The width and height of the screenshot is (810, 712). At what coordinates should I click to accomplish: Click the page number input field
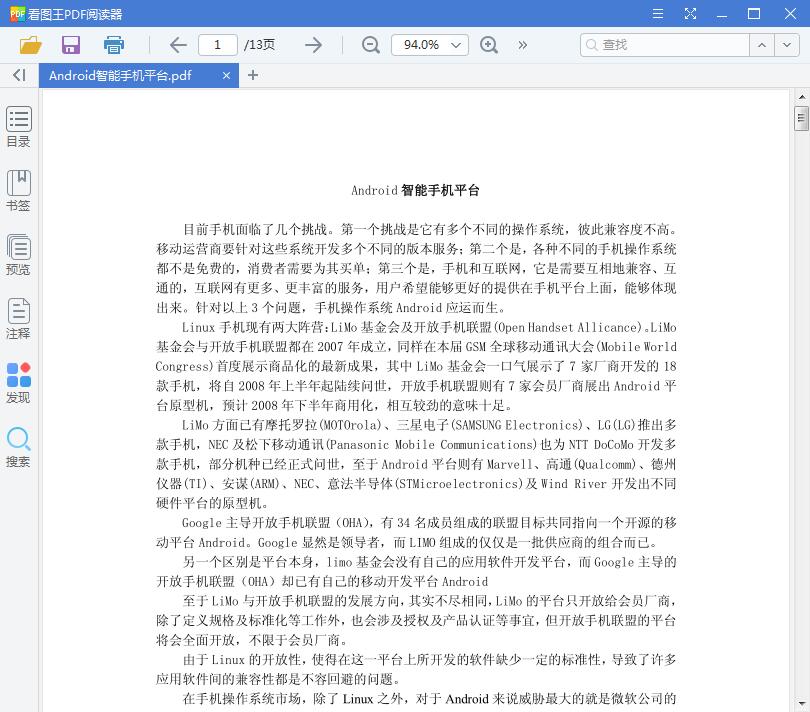(x=218, y=45)
